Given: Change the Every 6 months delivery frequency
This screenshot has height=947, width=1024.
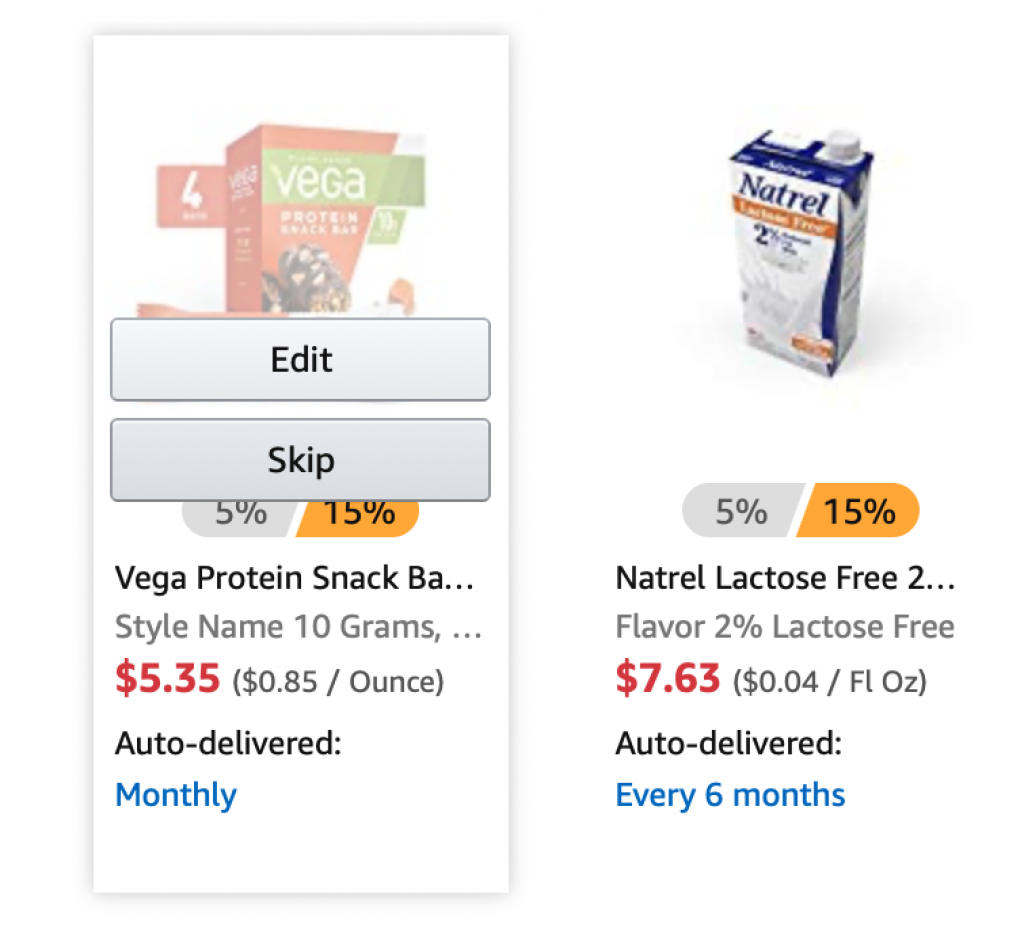Looking at the screenshot, I should (x=730, y=795).
